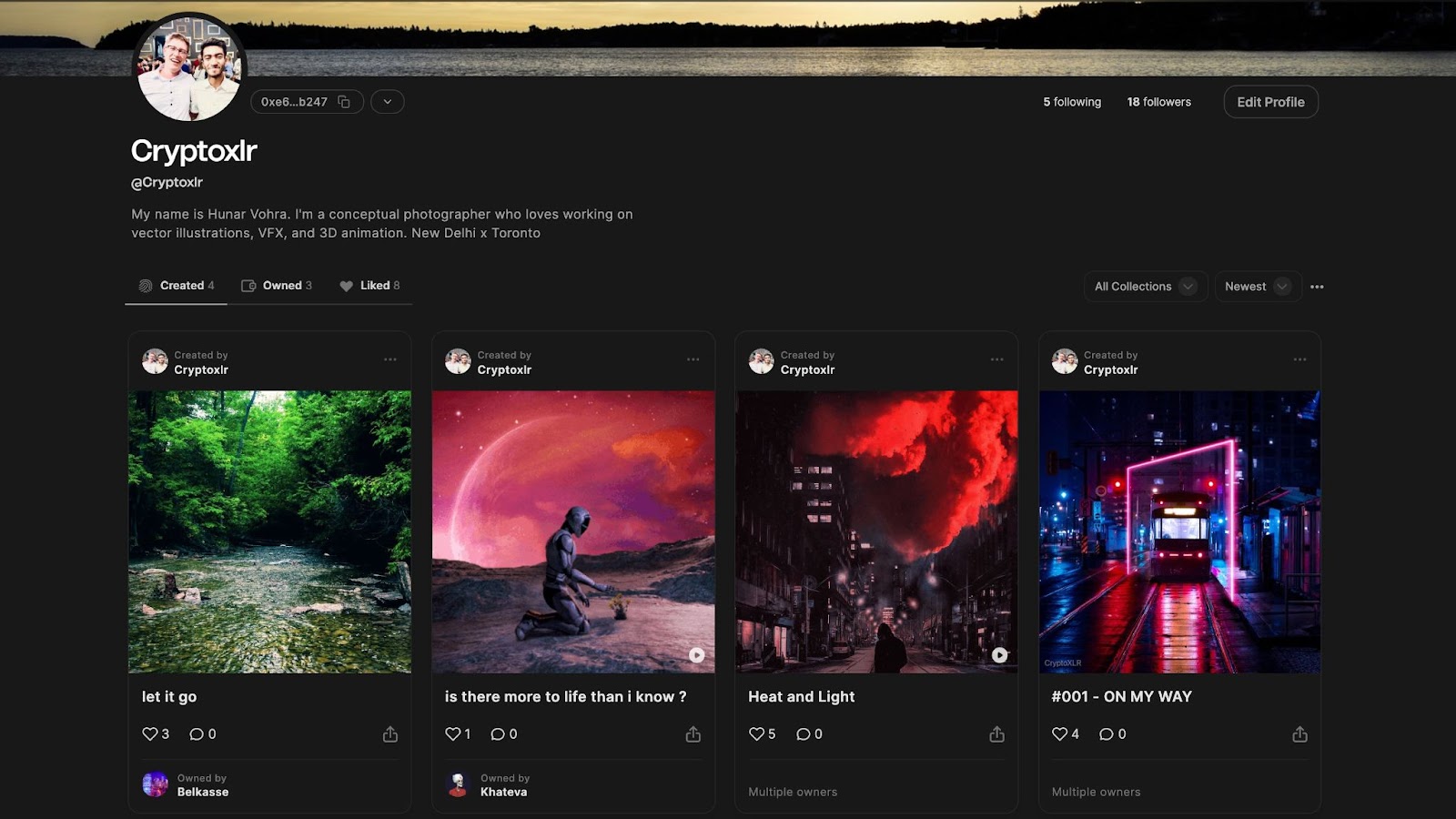The image size is (1456, 819).
Task: Open the #001 - ON MY WAY title
Action: pos(1121,696)
